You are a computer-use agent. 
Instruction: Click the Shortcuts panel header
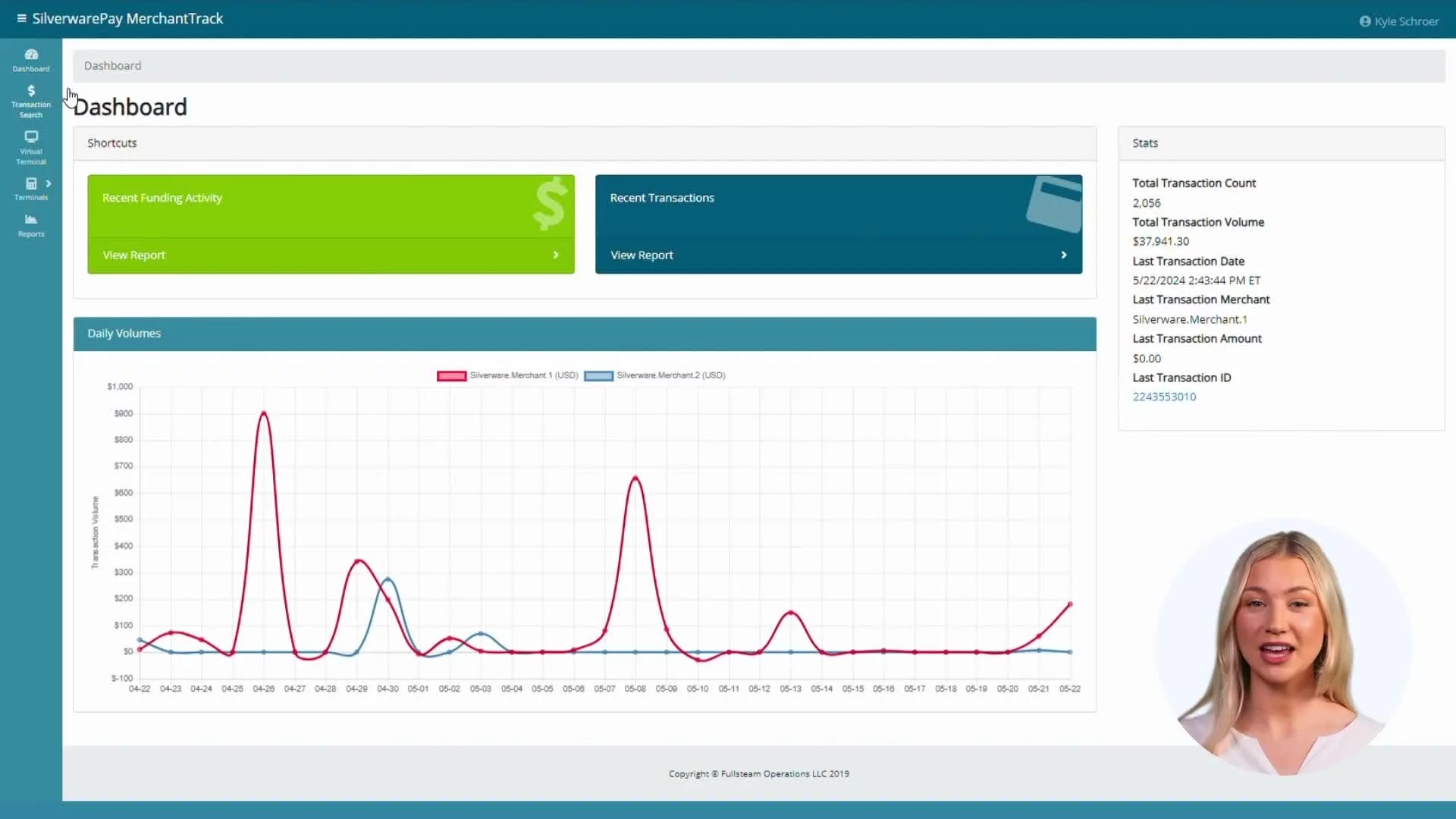(x=585, y=143)
